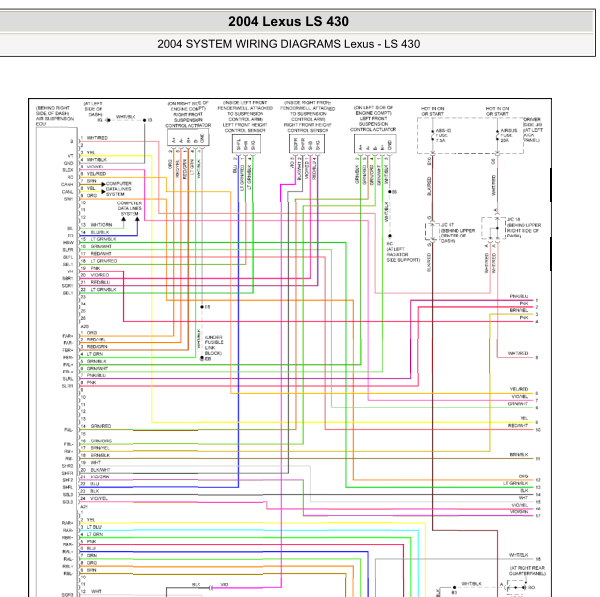The width and height of the screenshot is (600, 597).
Task: Select 'RED/YEL' at connector A20 pin 2
Action: tap(96, 339)
